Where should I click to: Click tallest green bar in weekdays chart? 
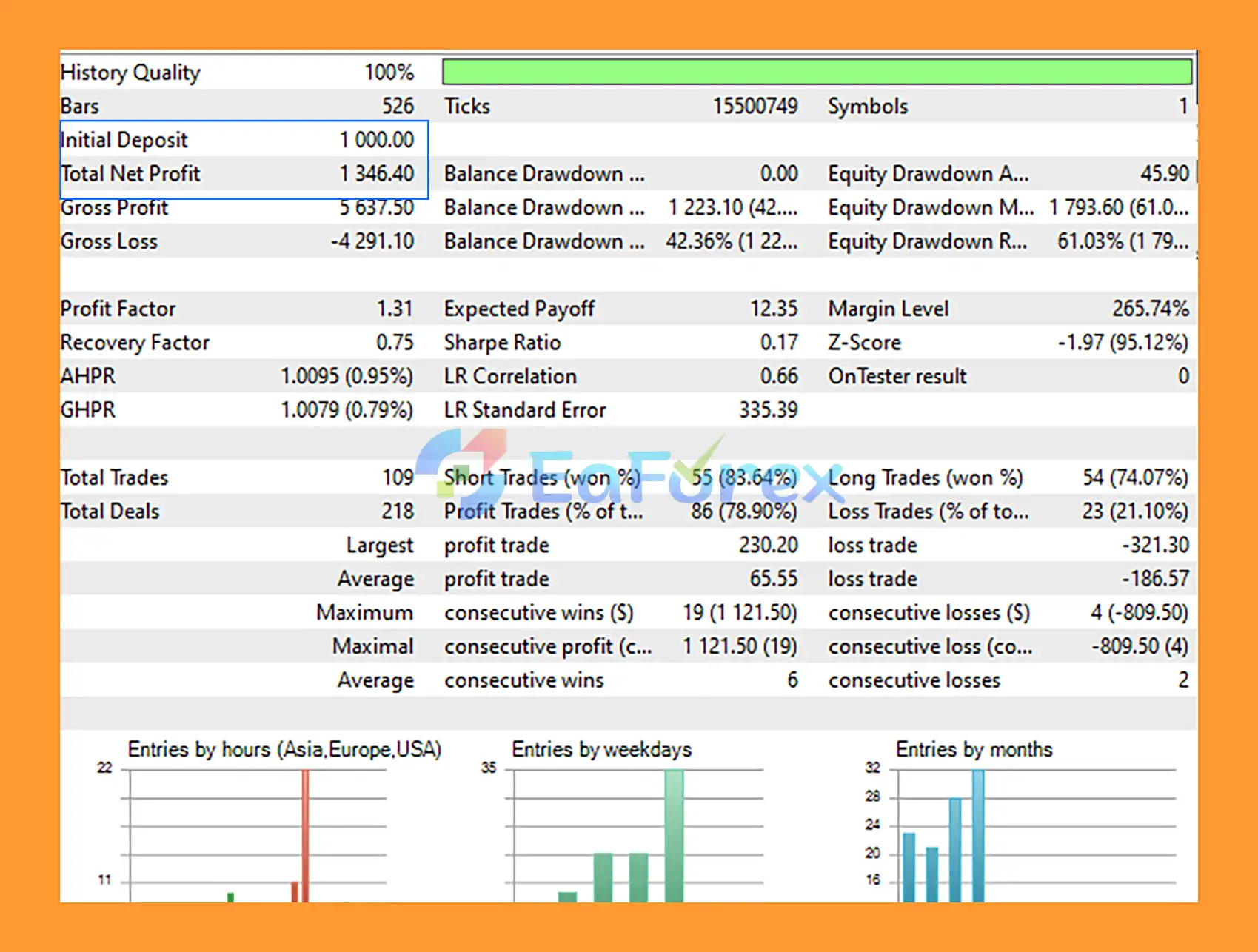(674, 836)
